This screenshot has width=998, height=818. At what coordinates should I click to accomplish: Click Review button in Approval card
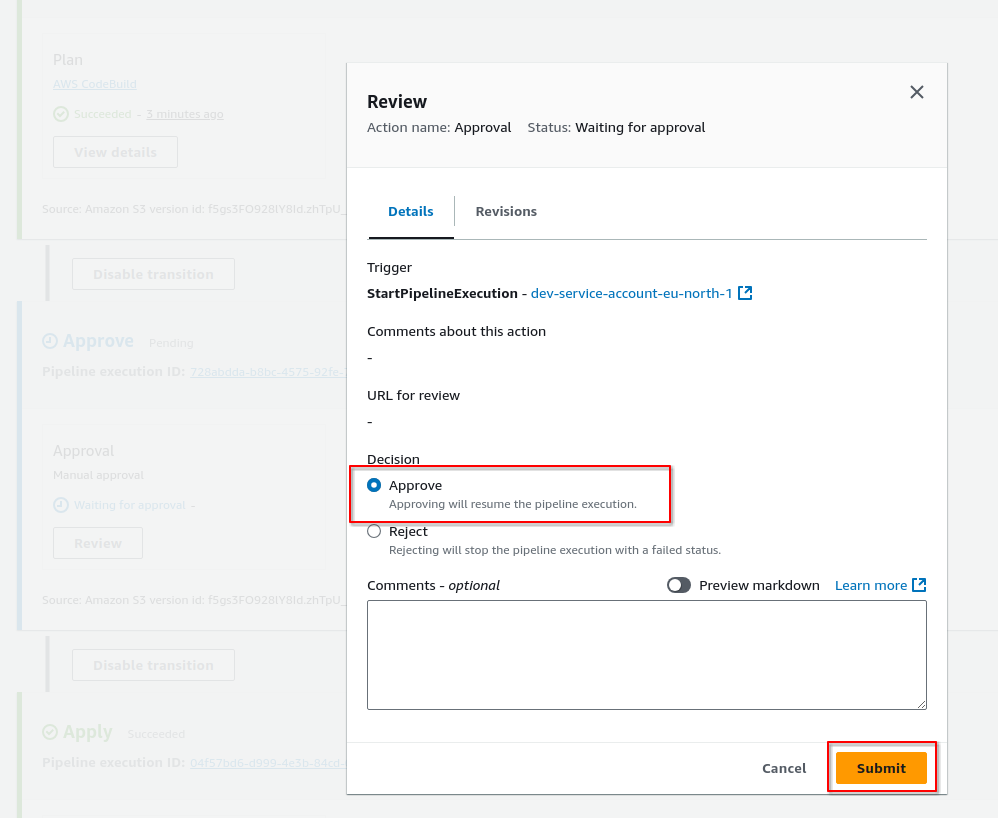coord(98,543)
